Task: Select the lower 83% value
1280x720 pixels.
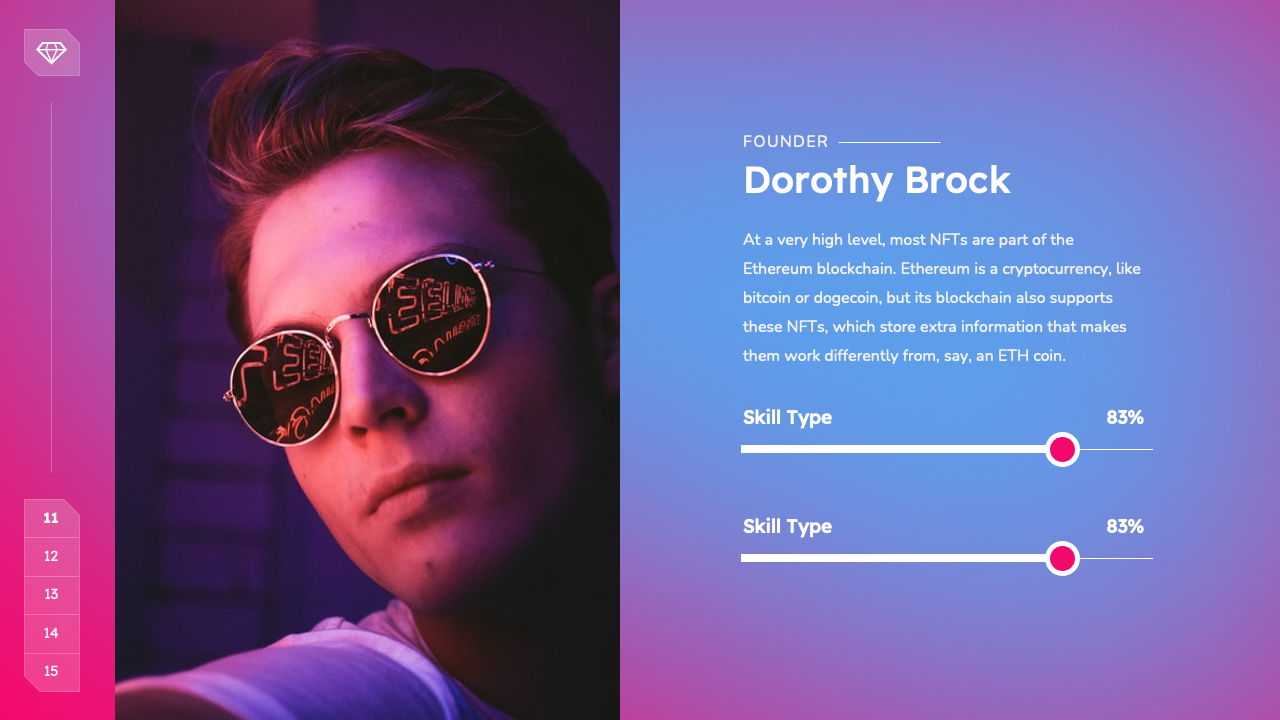Action: (1124, 527)
